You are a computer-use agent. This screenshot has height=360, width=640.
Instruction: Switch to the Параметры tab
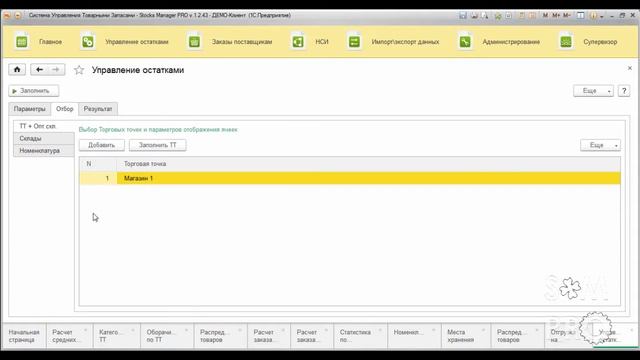(x=30, y=109)
